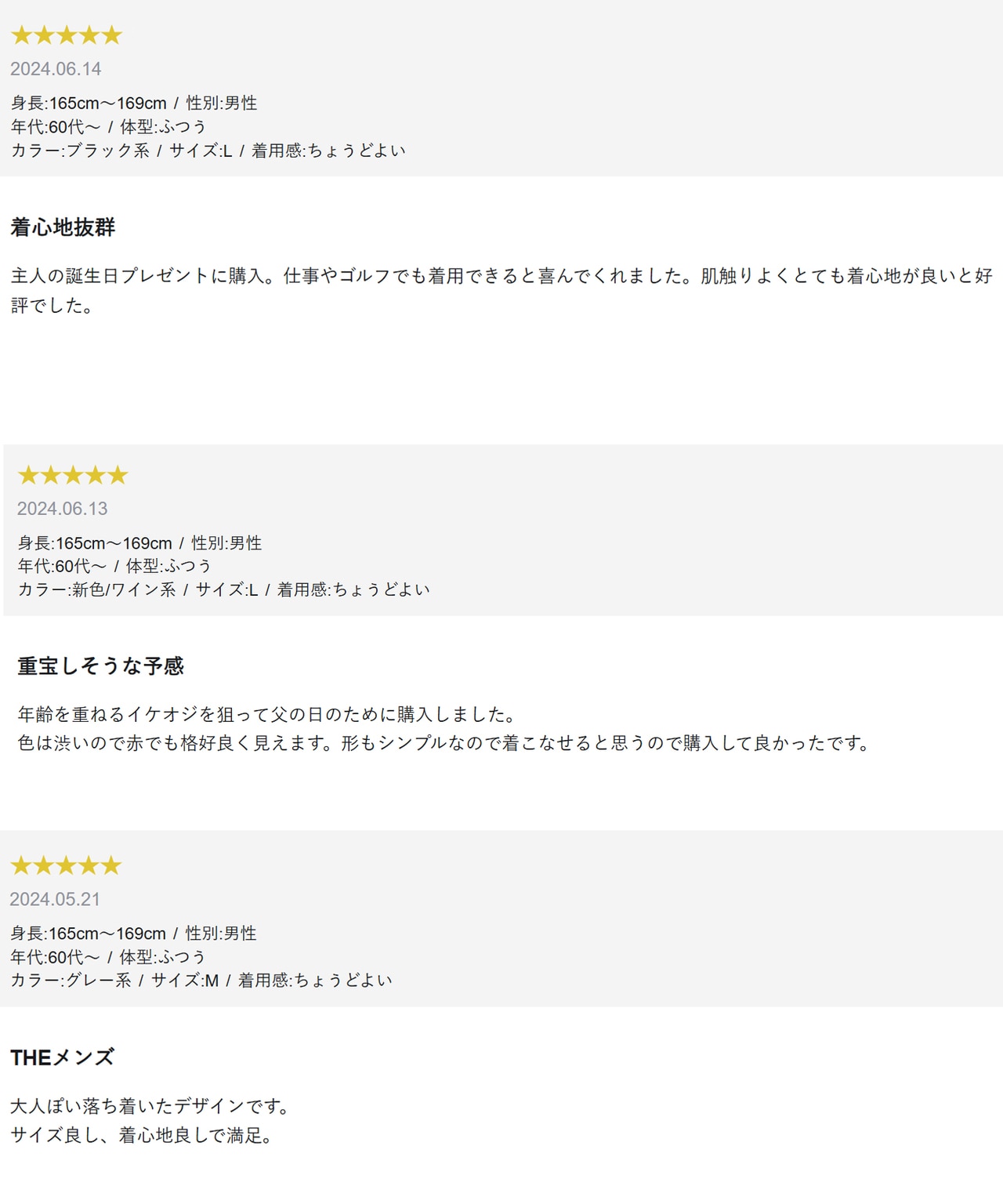Viewport: 1003px width, 1204px height.
Task: Click the カラー:ブラック系 attribute line
Action: [x=208, y=150]
